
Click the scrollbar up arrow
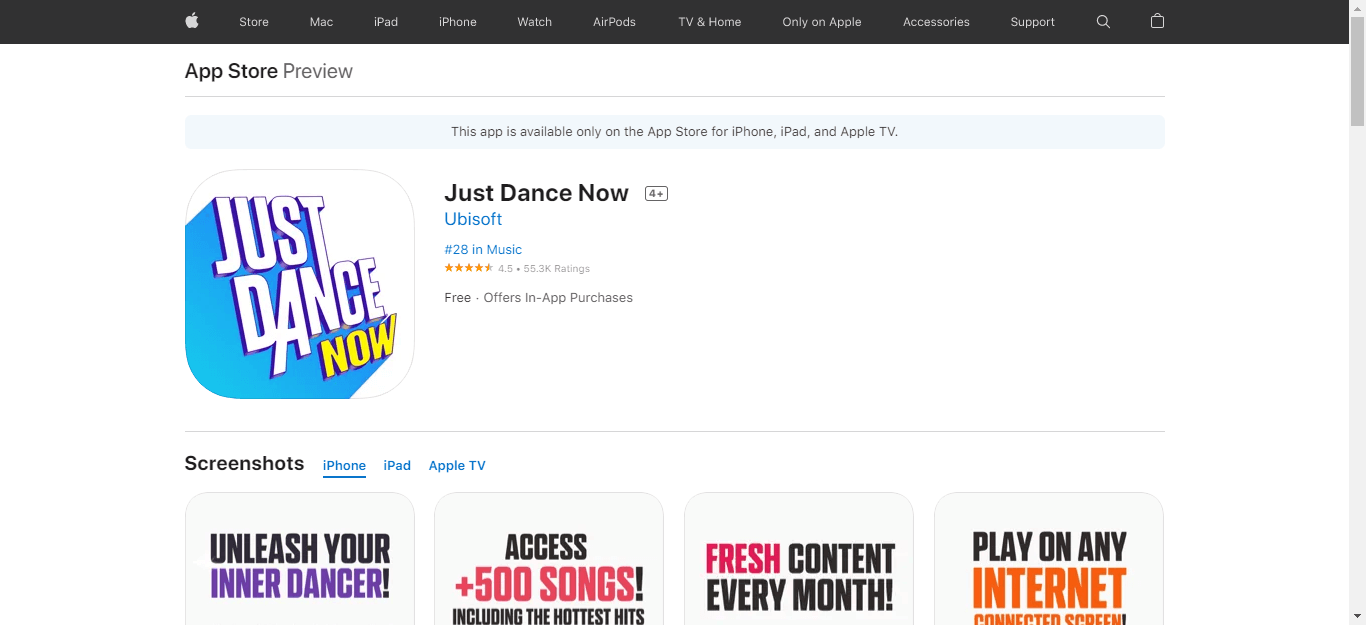1358,8
